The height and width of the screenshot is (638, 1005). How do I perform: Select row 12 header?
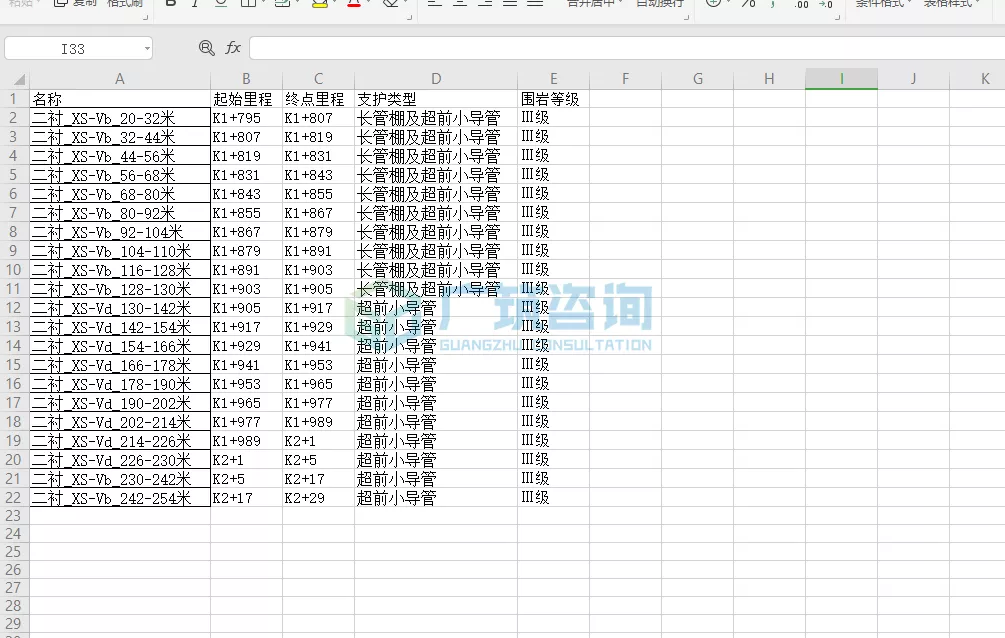13,308
